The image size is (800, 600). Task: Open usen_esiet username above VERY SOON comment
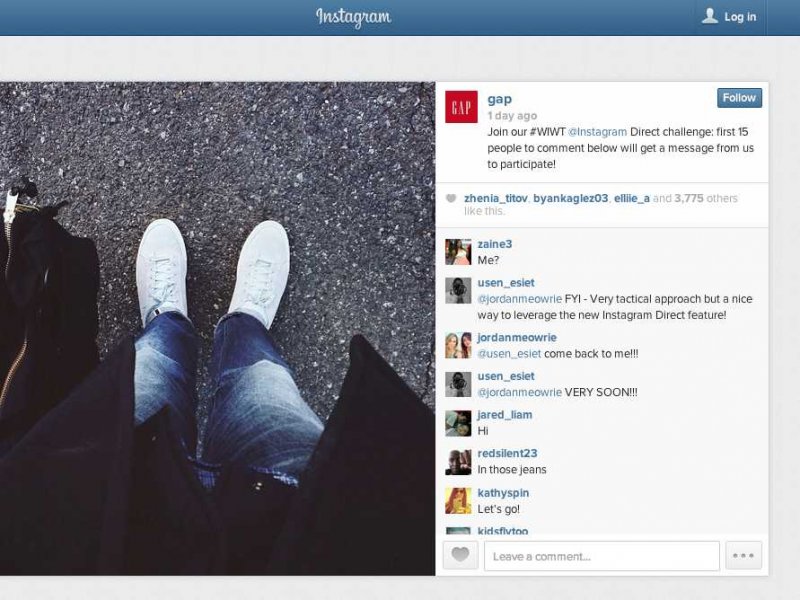click(x=506, y=376)
